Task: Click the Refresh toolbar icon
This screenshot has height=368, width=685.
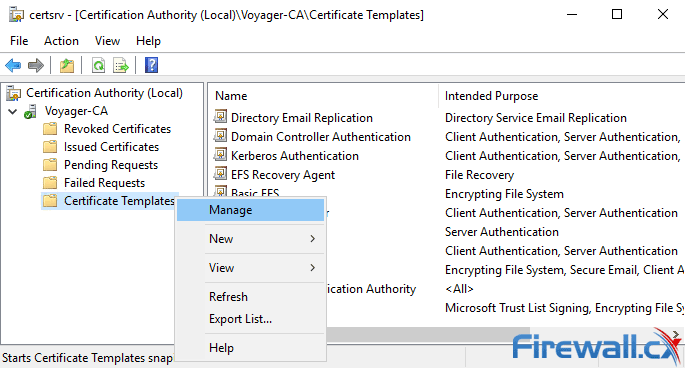Action: tap(99, 66)
